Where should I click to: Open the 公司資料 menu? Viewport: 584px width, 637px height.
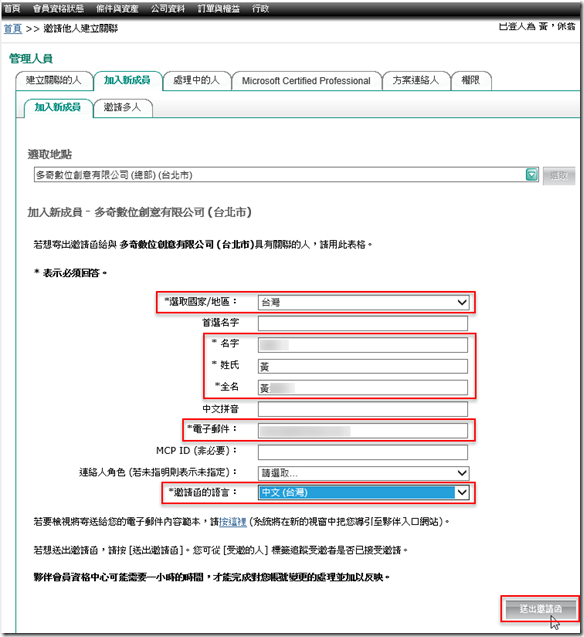(168, 9)
